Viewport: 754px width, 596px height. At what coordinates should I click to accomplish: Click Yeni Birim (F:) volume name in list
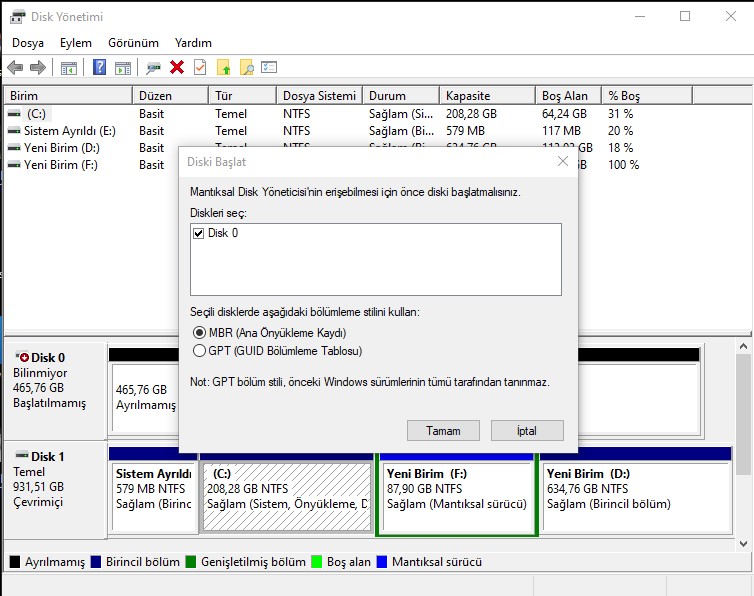[61, 165]
